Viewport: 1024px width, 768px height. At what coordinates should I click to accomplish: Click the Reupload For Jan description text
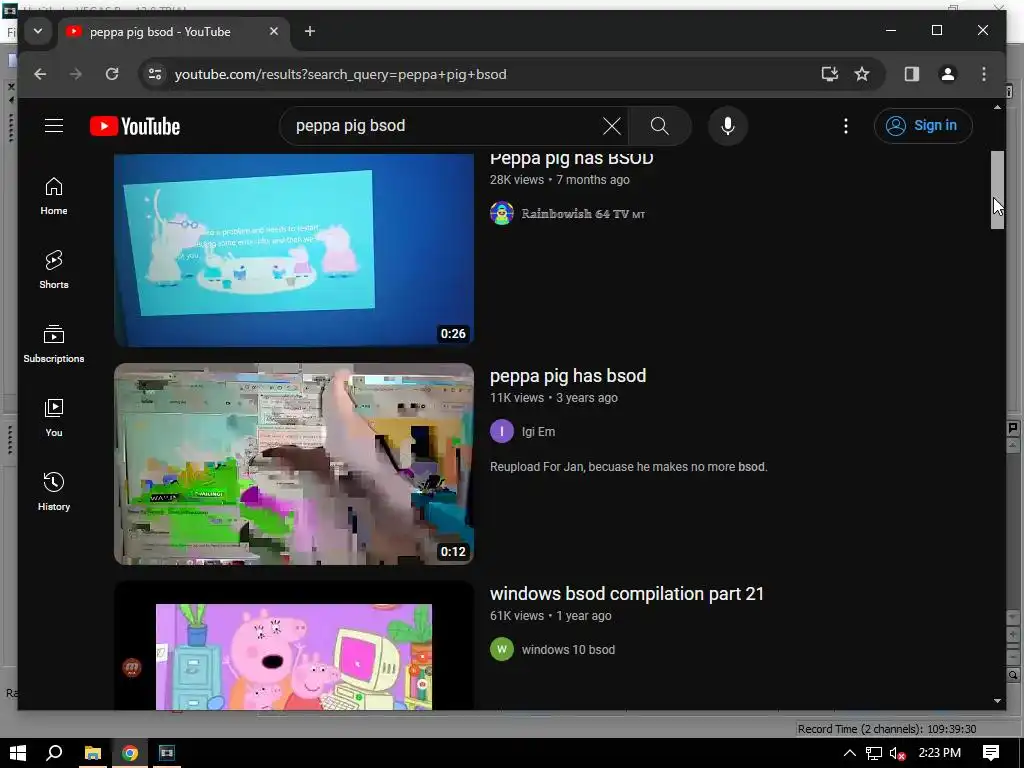(x=628, y=466)
